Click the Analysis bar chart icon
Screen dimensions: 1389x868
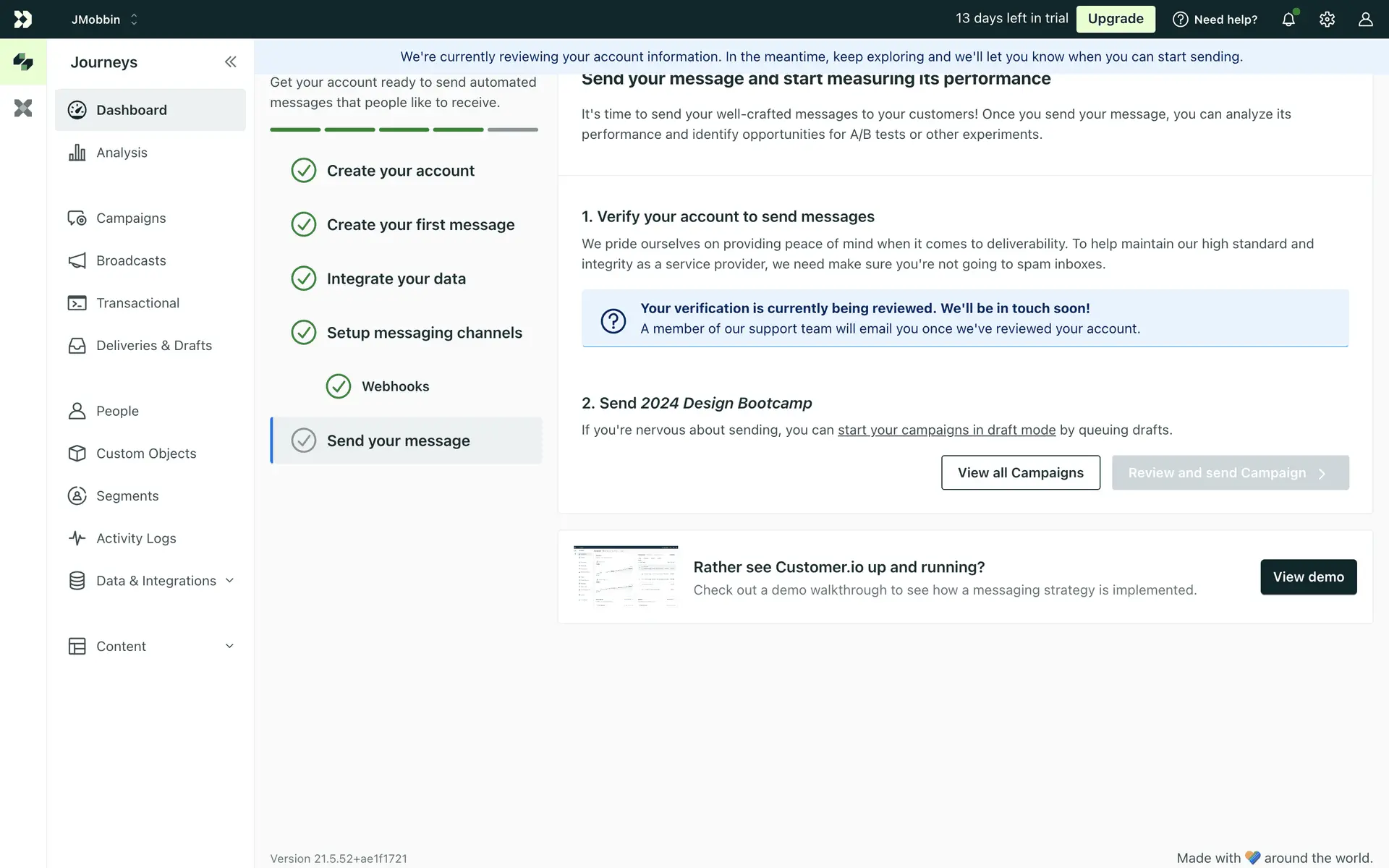(x=77, y=153)
